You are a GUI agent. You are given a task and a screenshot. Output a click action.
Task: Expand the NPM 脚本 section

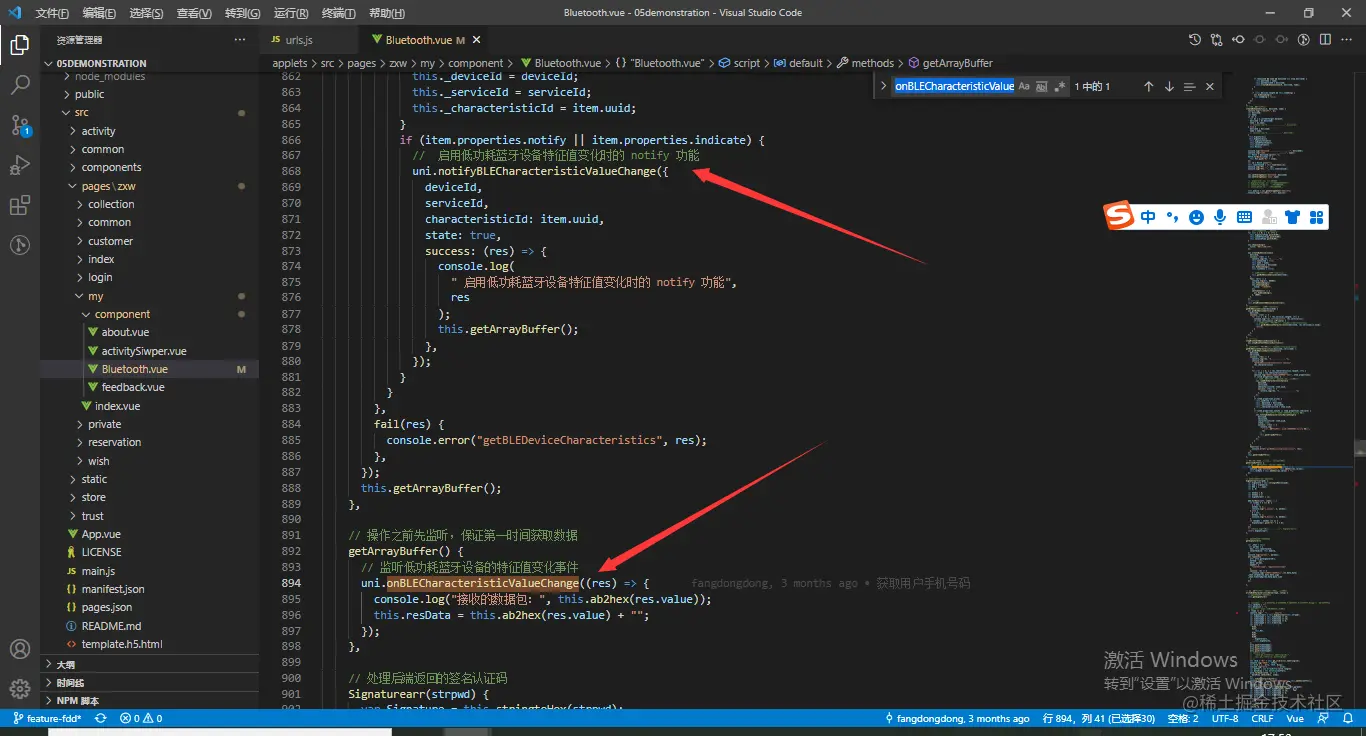[150, 701]
